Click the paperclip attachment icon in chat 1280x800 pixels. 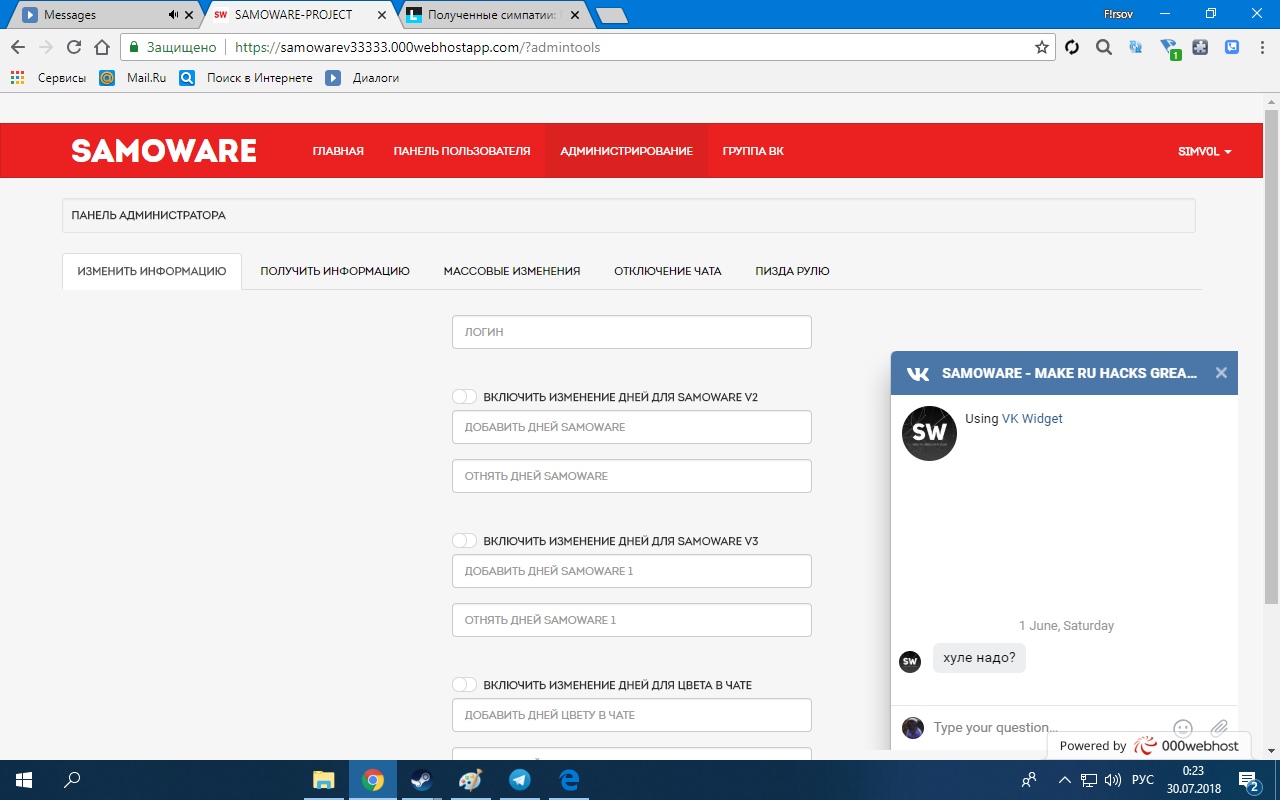point(1219,728)
